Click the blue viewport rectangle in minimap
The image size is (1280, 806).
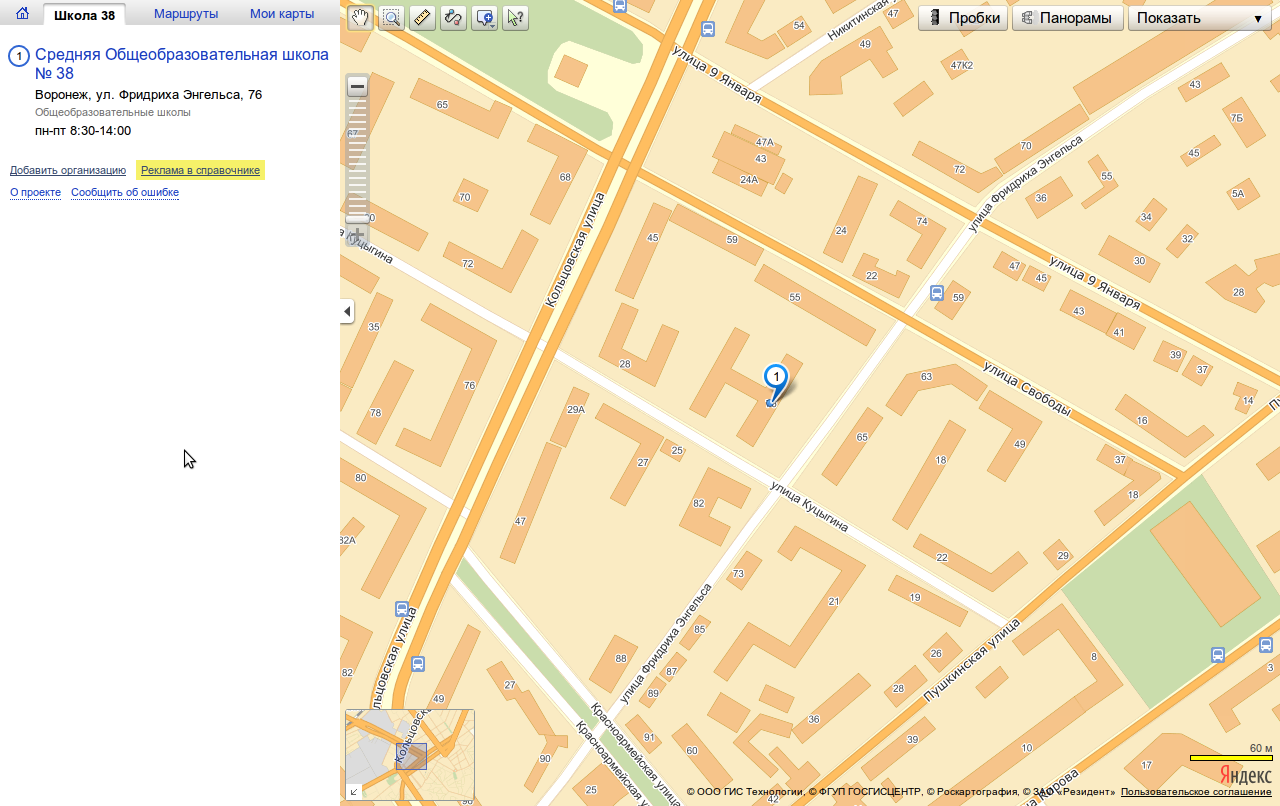[x=411, y=756]
